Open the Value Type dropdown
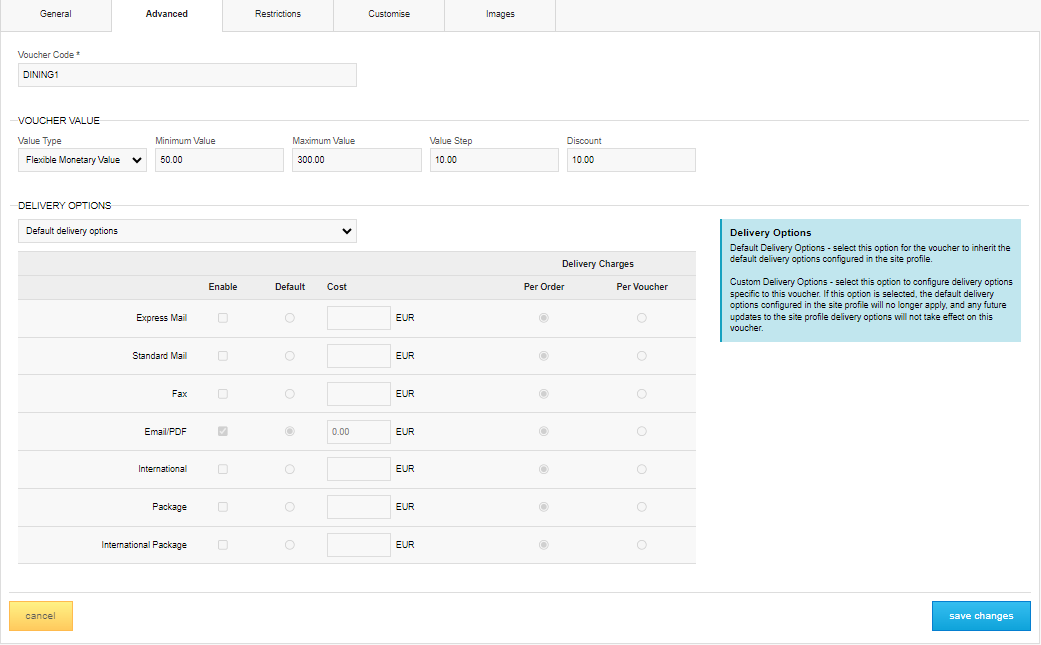The height and width of the screenshot is (645, 1041). pyautogui.click(x=82, y=160)
